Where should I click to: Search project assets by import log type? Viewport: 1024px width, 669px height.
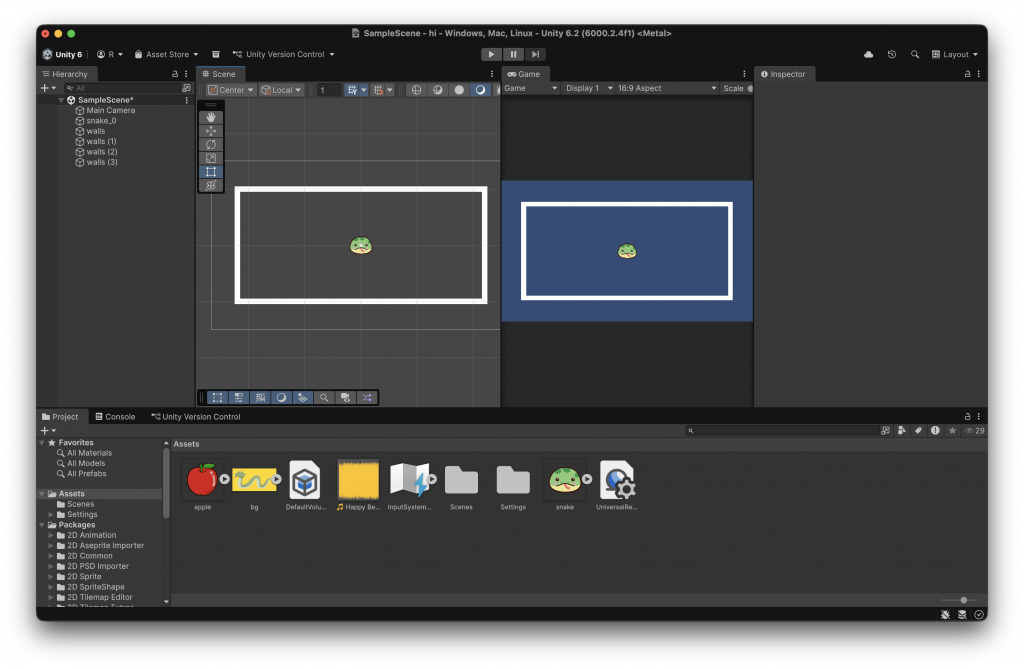tap(935, 431)
